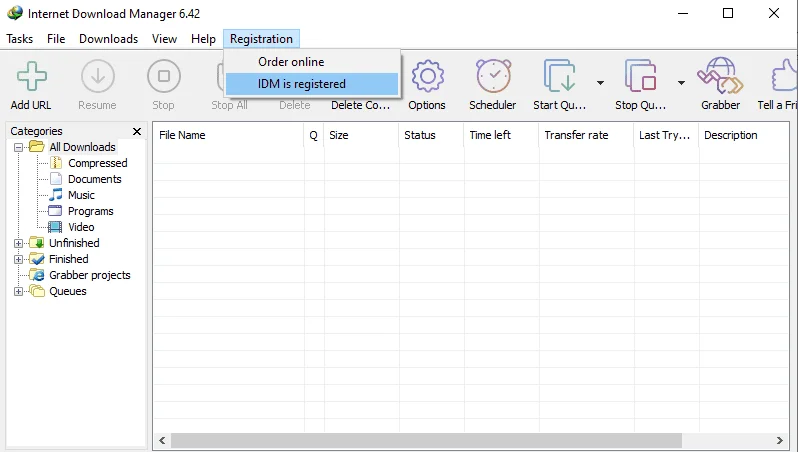Click the Grabber projects folder icon
Screen dimensions: 798x452
(x=37, y=275)
